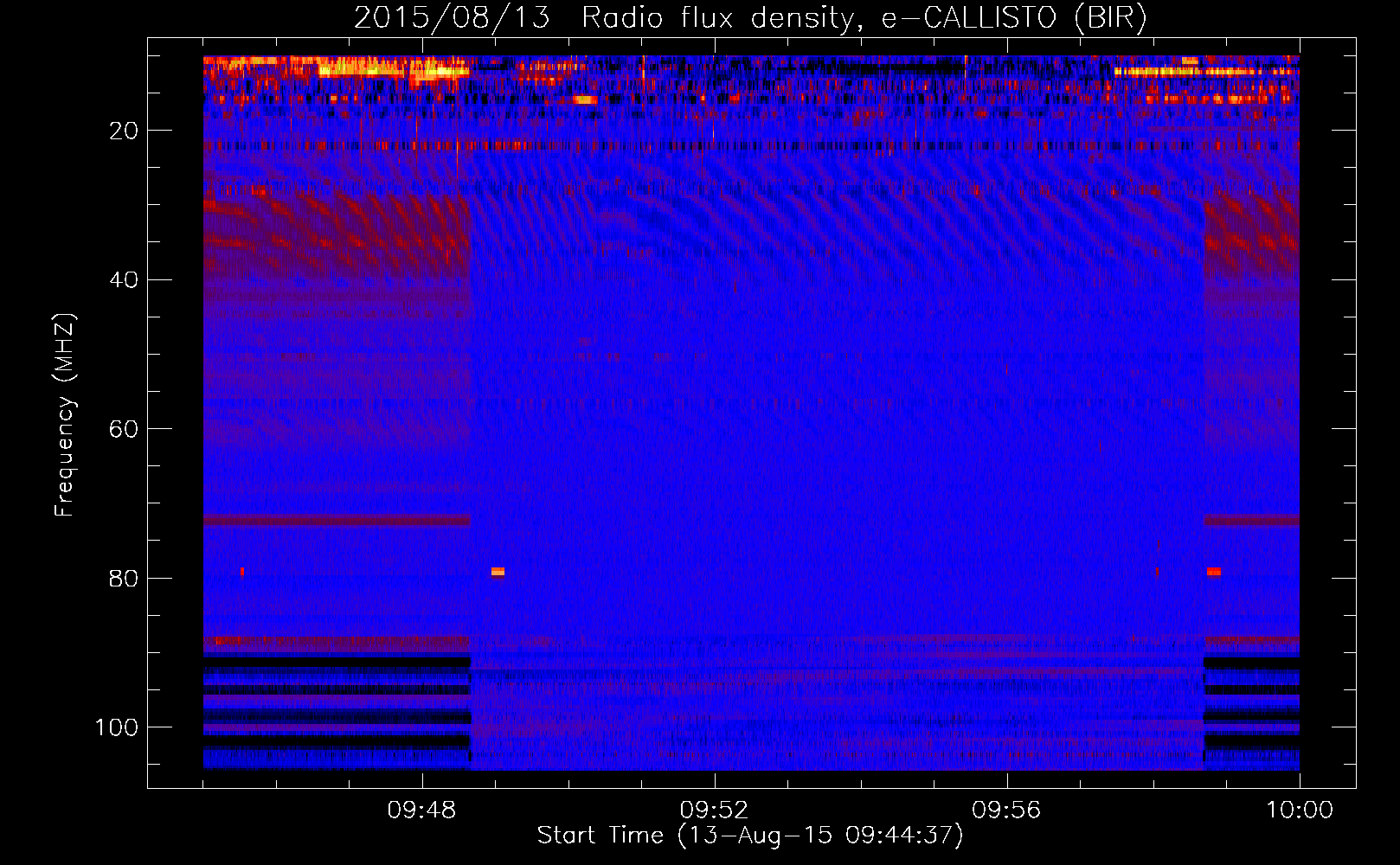Click the '09:52' time tick label
Screen dimensions: 1400x865
pos(714,811)
